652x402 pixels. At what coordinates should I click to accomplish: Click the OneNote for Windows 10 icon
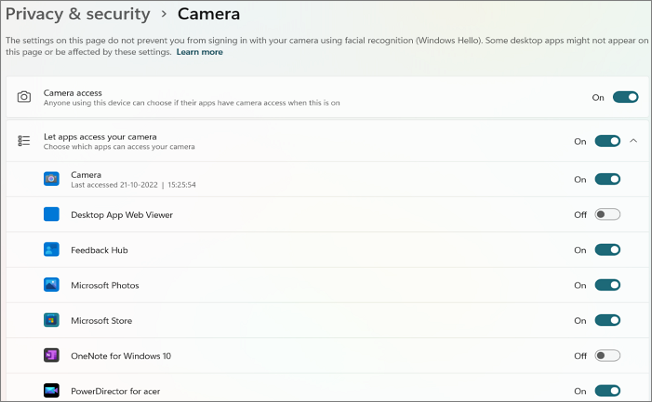click(x=51, y=355)
